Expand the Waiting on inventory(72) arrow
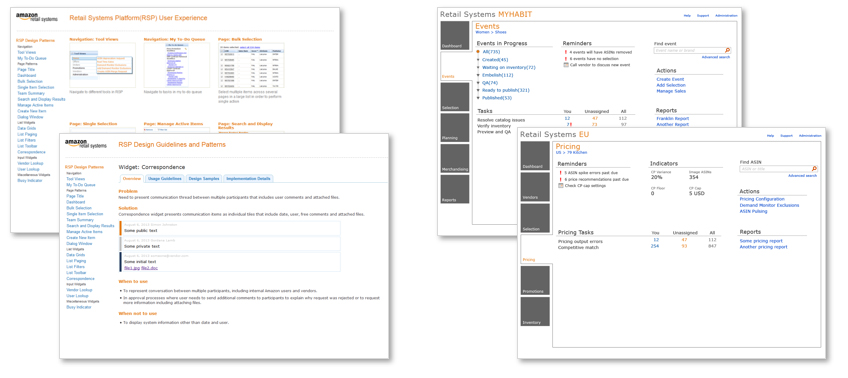 click(x=478, y=67)
